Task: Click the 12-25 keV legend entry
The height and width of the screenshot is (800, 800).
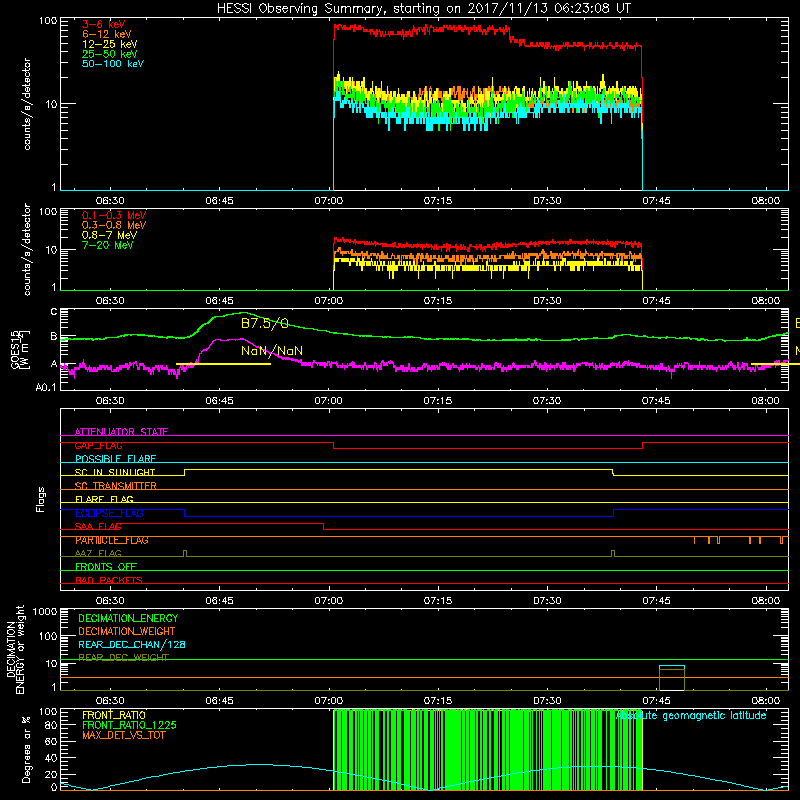Action: [109, 44]
